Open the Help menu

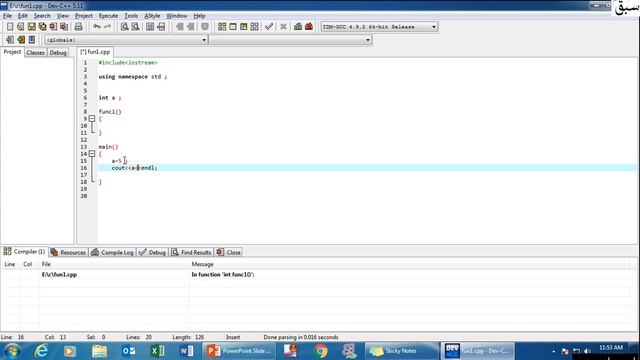pyautogui.click(x=199, y=16)
